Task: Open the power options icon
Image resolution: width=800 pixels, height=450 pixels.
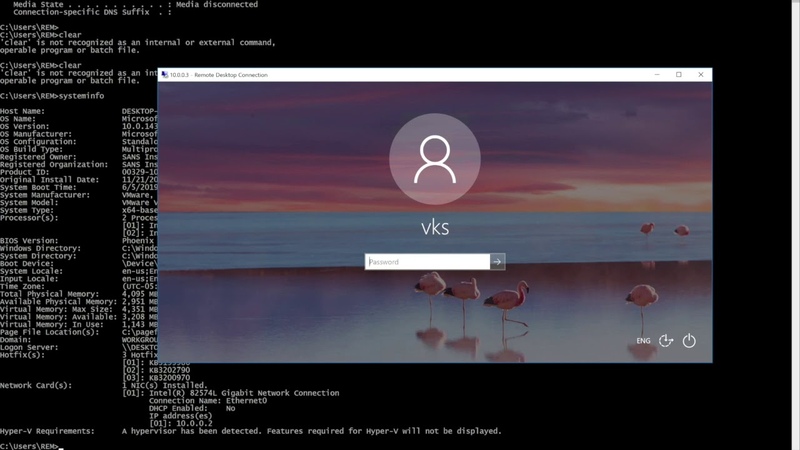Action: pos(689,341)
